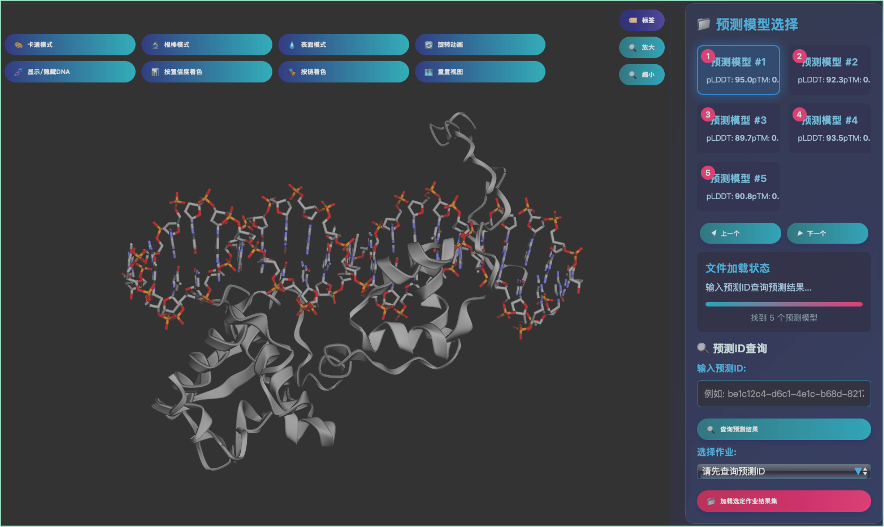
Task: Color structure by chain (按链着色)
Action: pos(343,72)
